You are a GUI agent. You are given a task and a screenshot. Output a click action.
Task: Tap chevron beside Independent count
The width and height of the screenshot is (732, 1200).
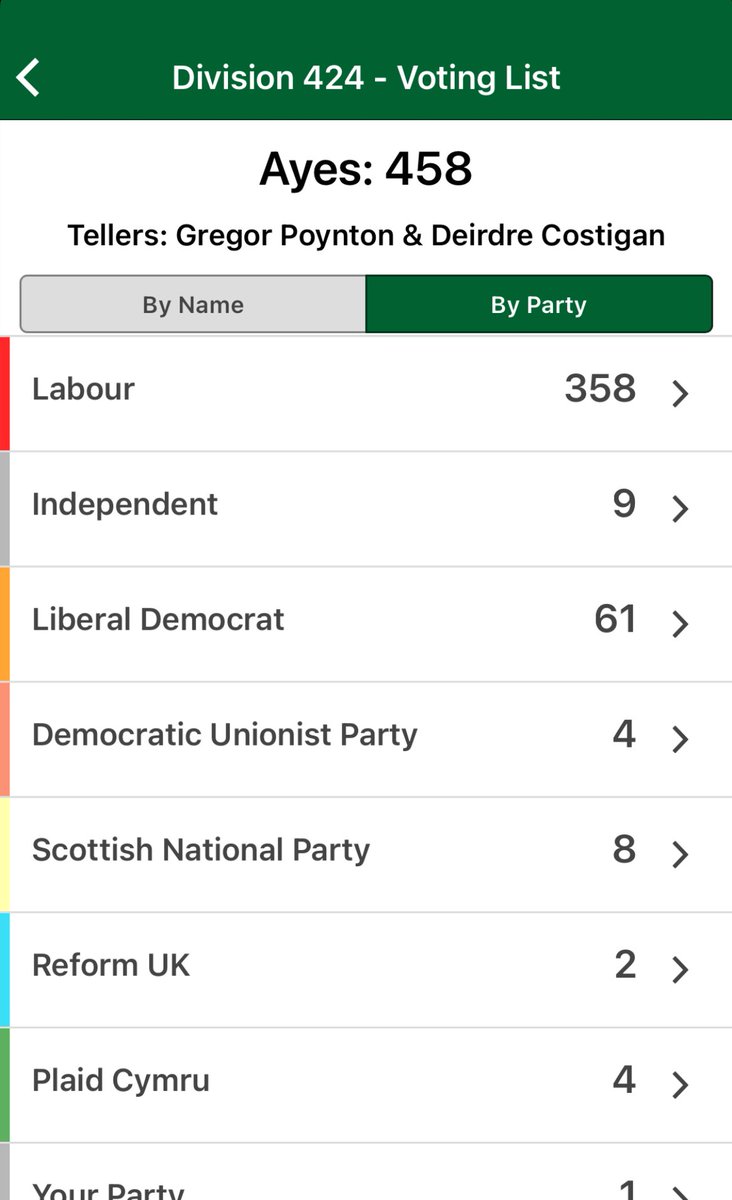click(680, 508)
